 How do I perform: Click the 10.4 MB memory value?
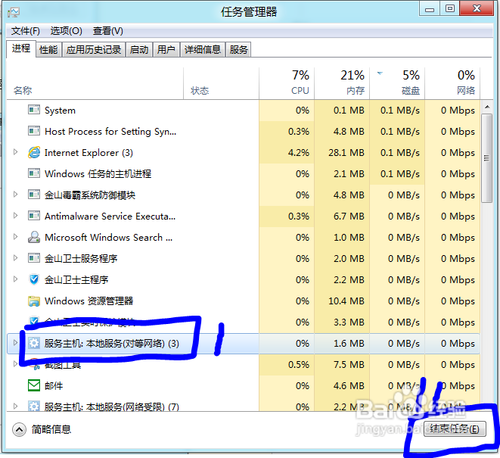coord(346,301)
